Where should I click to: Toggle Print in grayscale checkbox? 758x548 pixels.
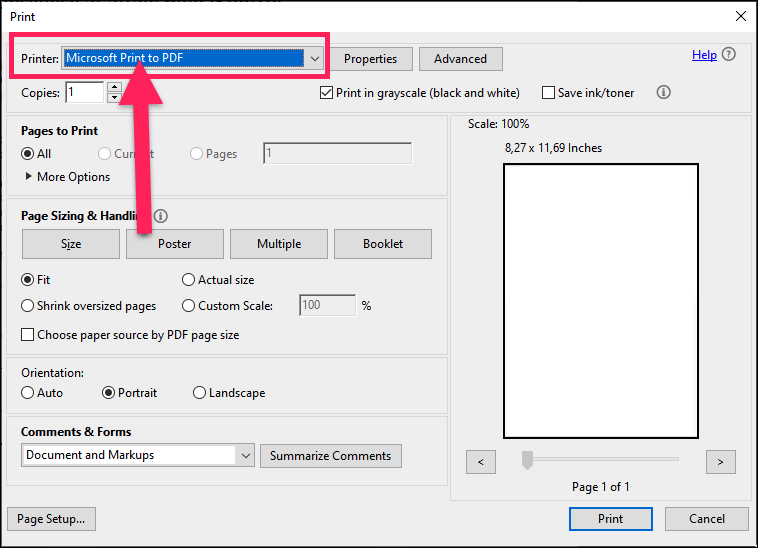(326, 93)
